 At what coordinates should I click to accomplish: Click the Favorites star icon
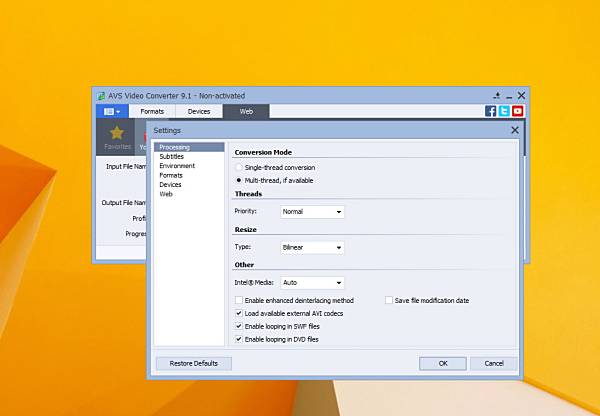pyautogui.click(x=117, y=133)
